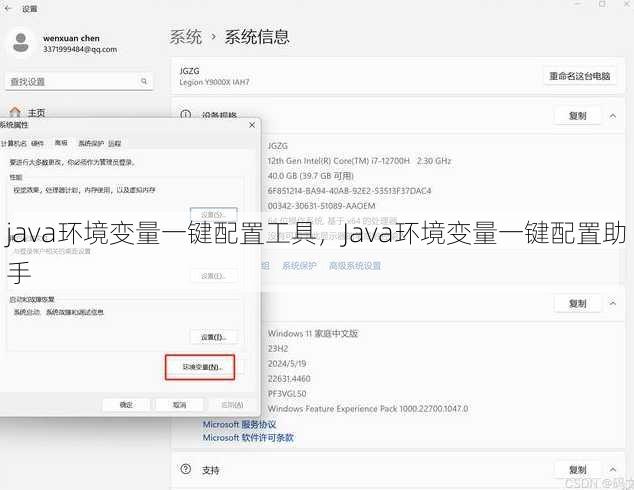Collapse the Windows specifications section chevron
Screen dimensions: 634x490
point(613,303)
